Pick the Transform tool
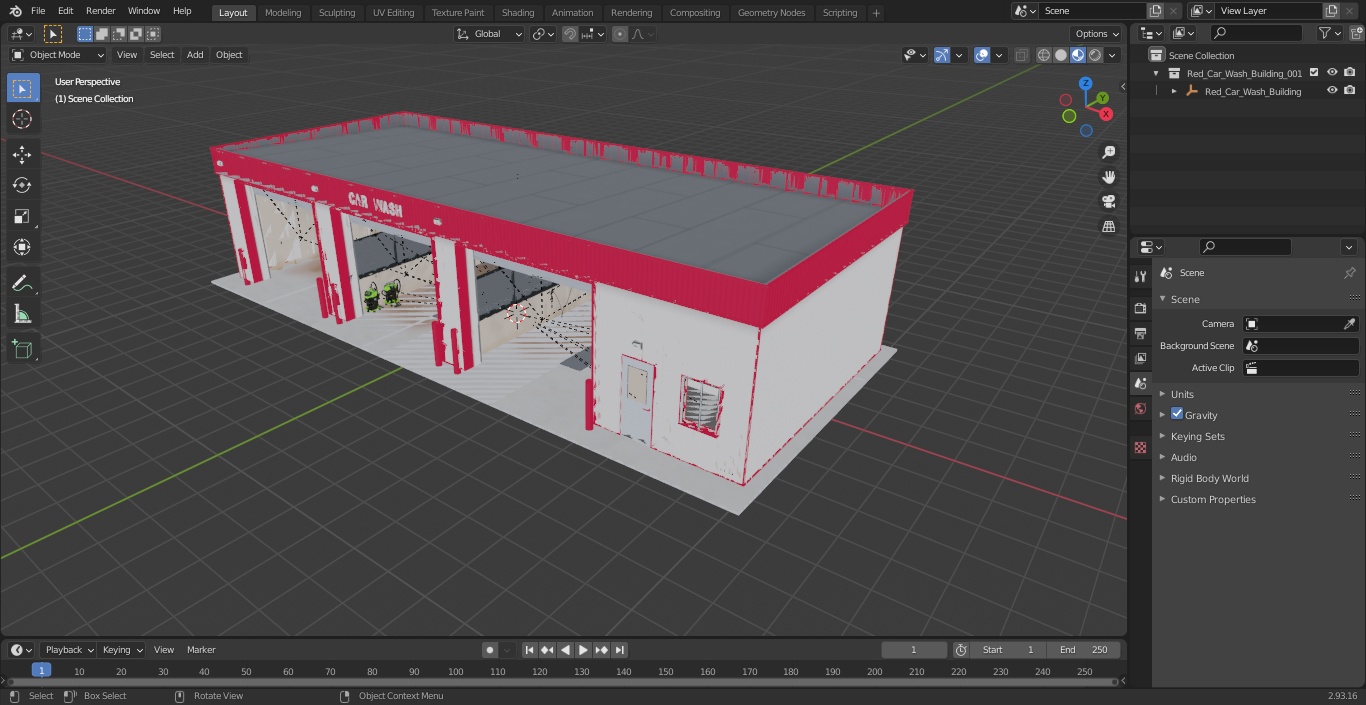1366x705 pixels. tap(22, 247)
